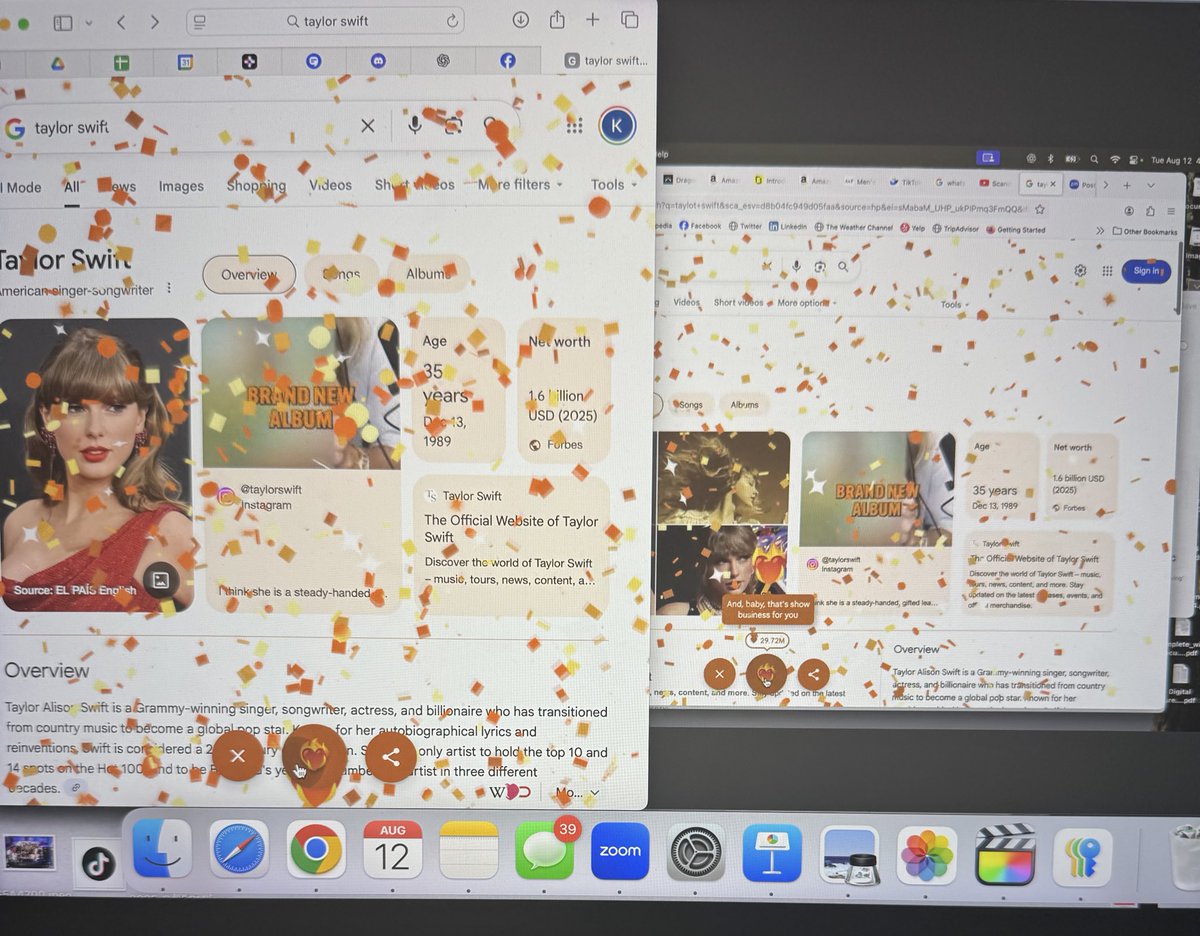Clear the Google search box in Safari
Screen dimensions: 1200x936
pyautogui.click(x=368, y=126)
